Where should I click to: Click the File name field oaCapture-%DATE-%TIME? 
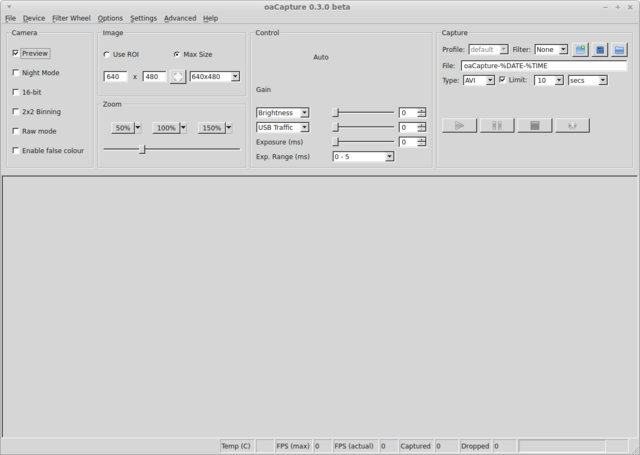coord(544,66)
